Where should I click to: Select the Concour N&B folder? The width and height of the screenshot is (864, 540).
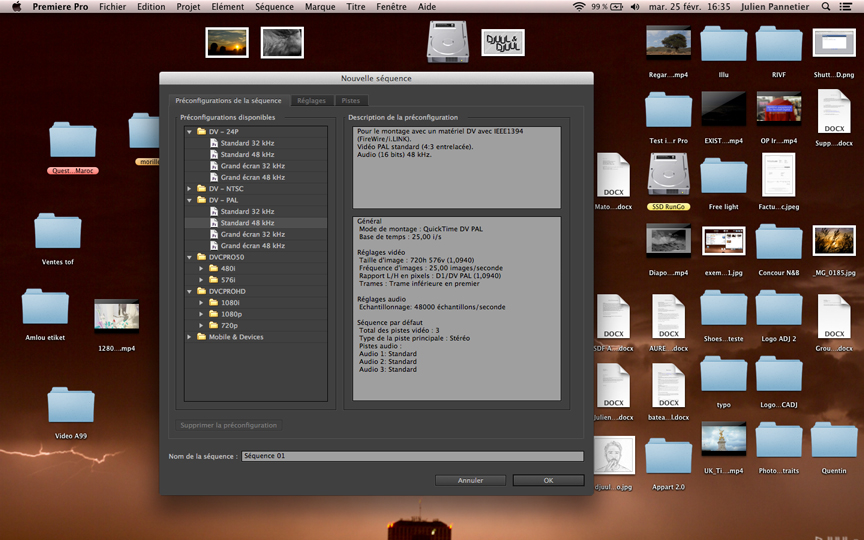click(x=779, y=241)
